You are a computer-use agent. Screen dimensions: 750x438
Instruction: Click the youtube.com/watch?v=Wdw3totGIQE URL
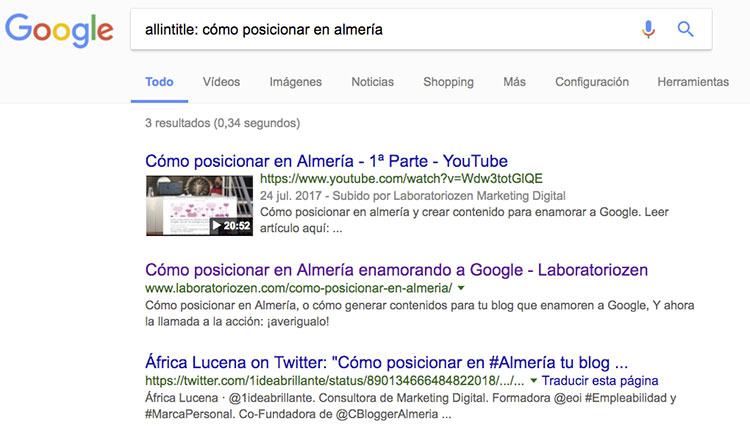coord(401,179)
